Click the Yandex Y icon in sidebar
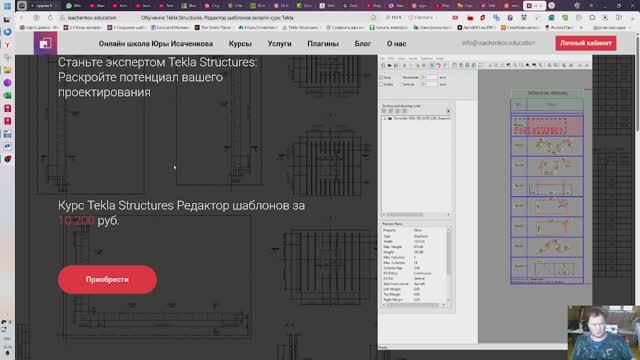 7,44
